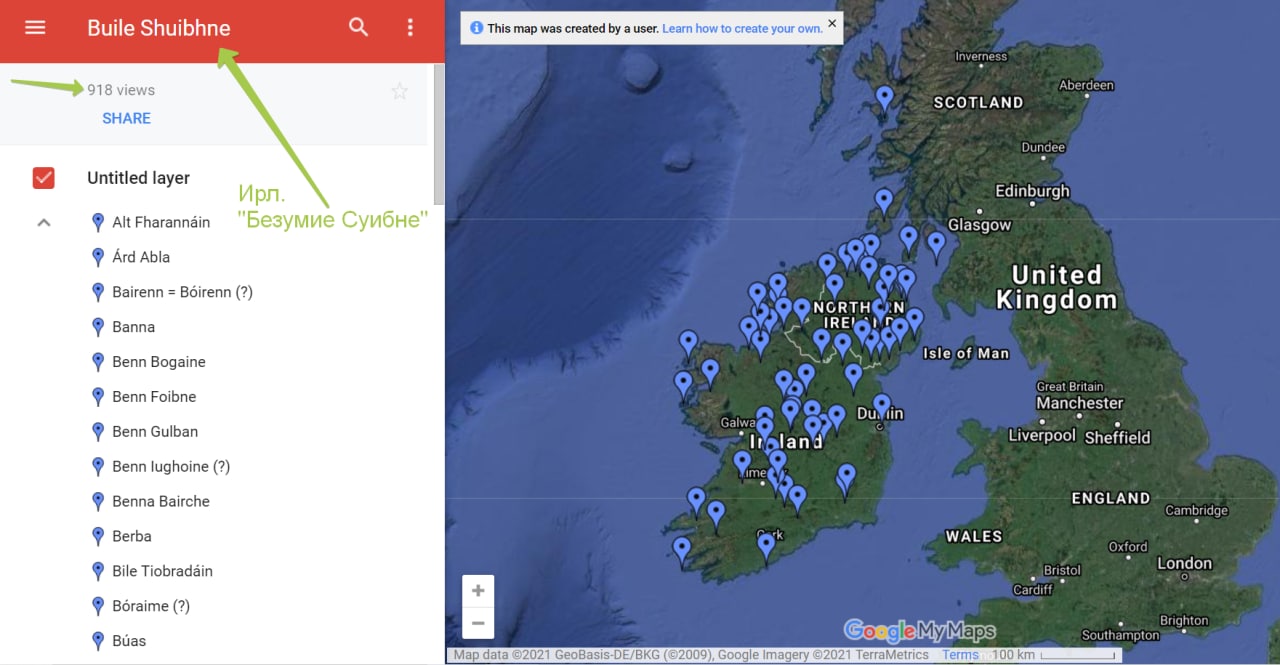Open the Bóraime (?) entry
The height and width of the screenshot is (665, 1280).
tap(151, 606)
